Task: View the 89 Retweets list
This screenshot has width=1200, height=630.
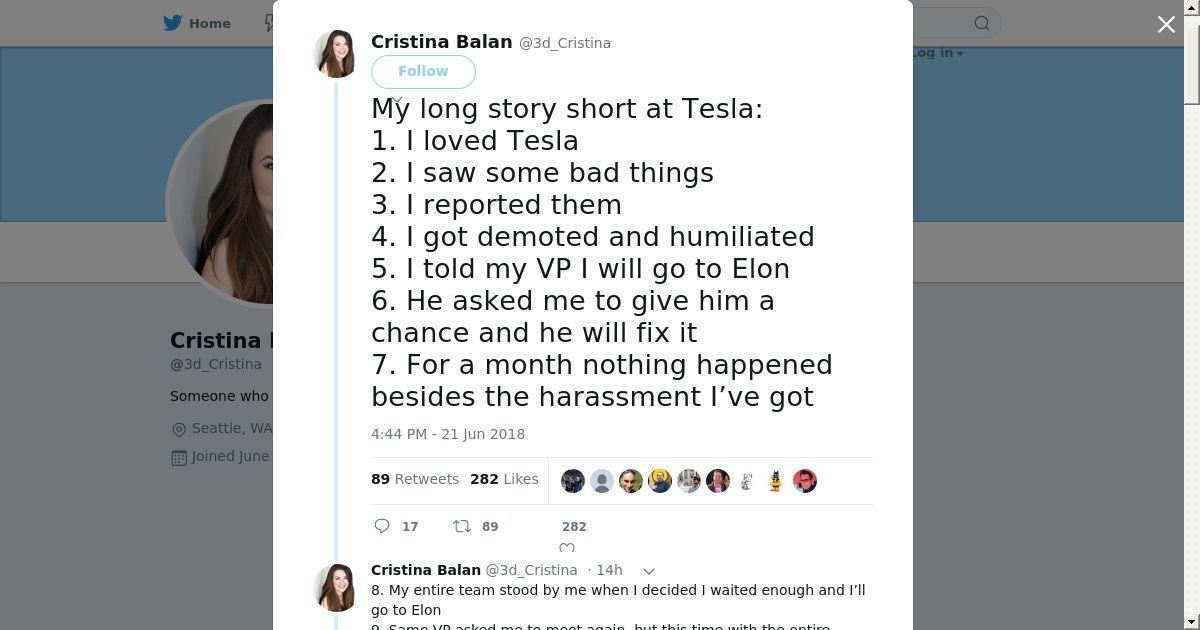Action: tap(415, 479)
